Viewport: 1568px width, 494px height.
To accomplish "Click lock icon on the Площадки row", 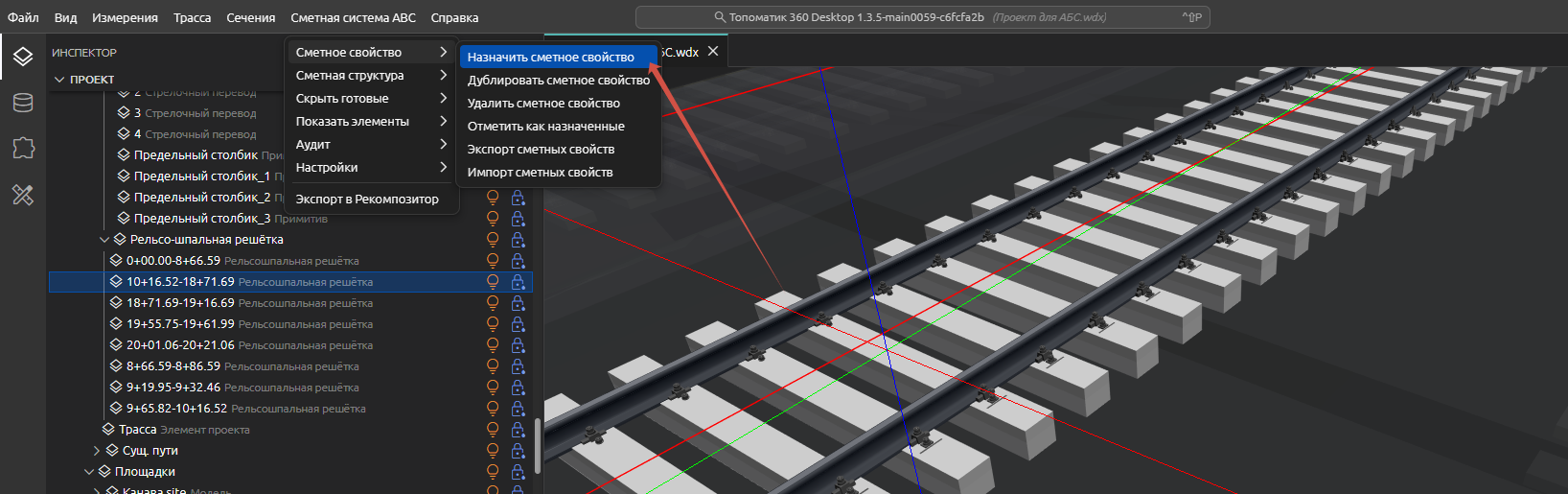I will [518, 472].
